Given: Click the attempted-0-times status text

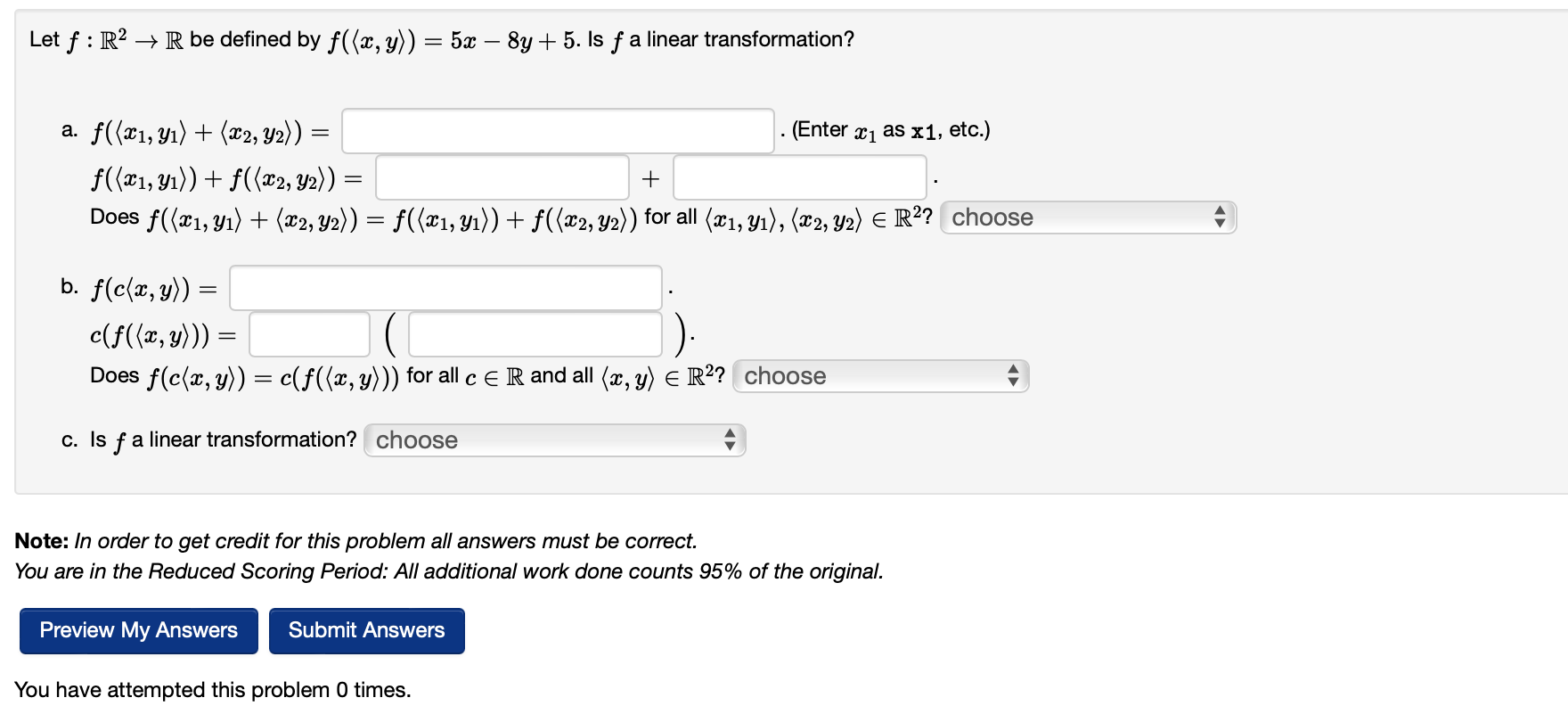Looking at the screenshot, I should tap(215, 689).
